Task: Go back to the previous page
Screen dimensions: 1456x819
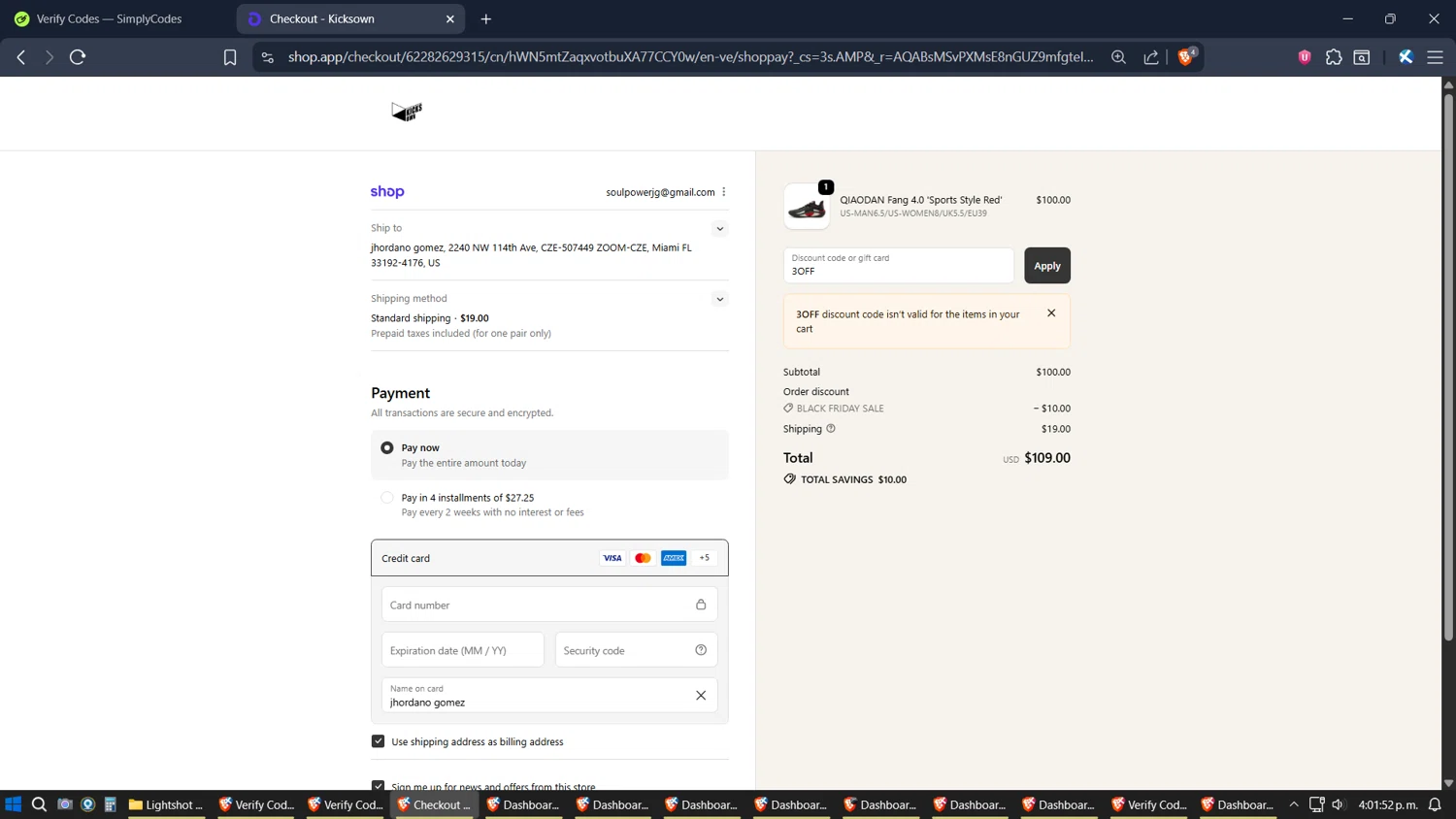Action: point(21,57)
